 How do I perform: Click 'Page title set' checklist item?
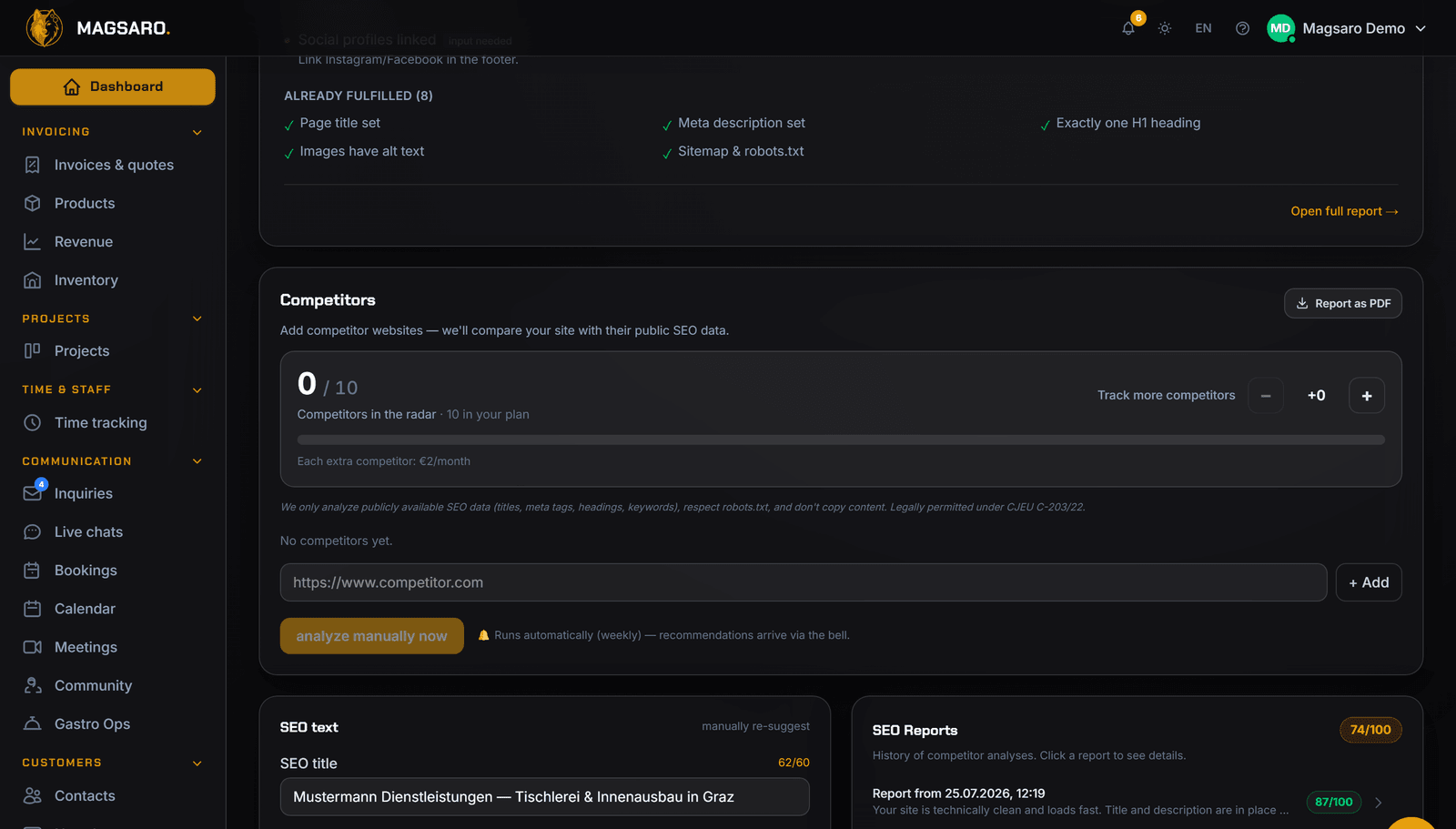332,123
